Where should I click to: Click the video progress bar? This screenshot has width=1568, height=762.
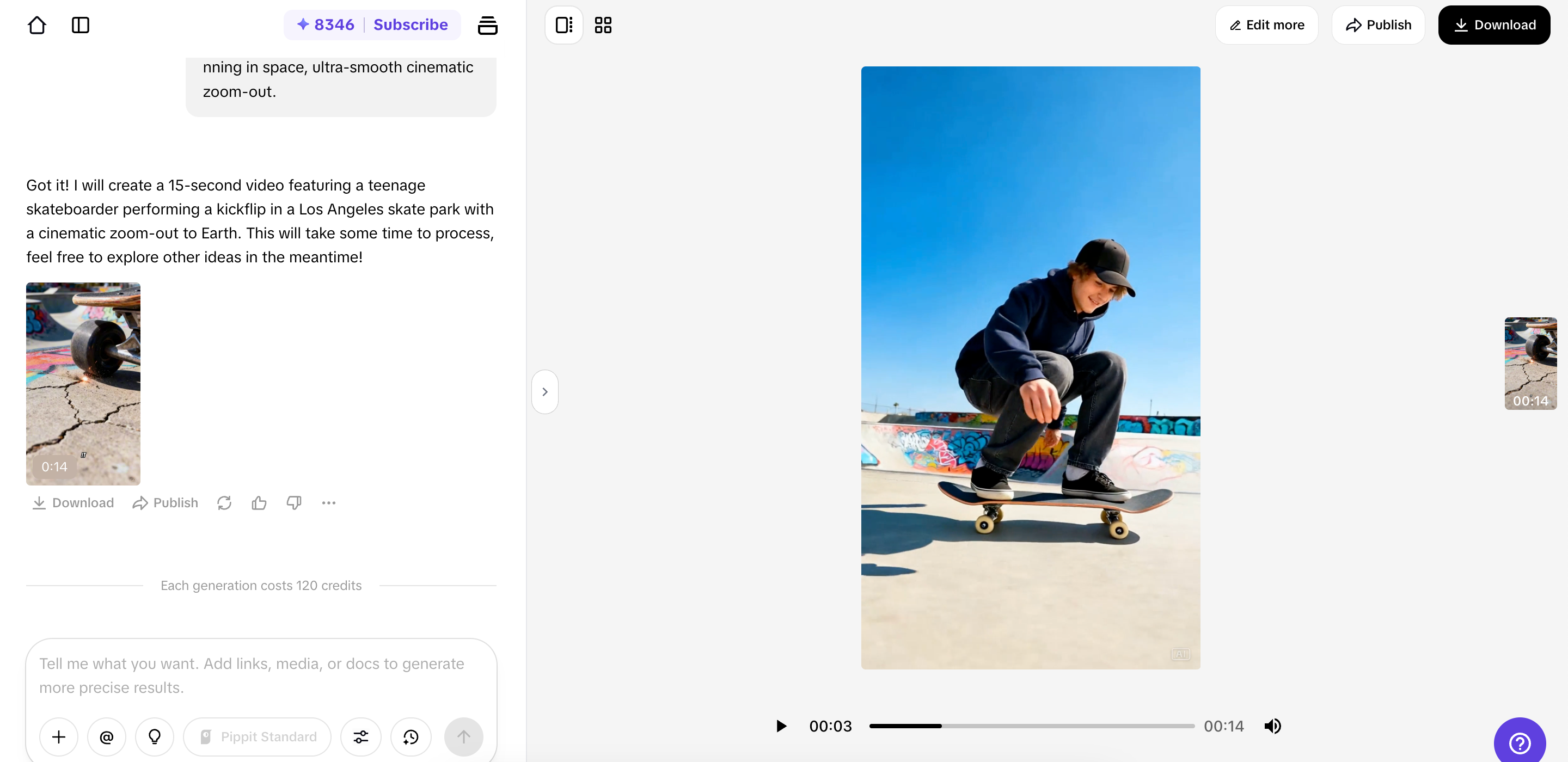(x=1031, y=726)
